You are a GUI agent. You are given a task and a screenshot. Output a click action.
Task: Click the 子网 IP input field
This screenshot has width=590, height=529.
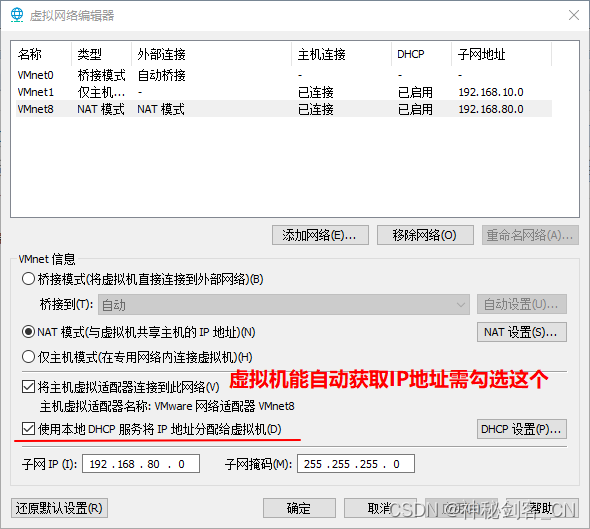[141, 464]
